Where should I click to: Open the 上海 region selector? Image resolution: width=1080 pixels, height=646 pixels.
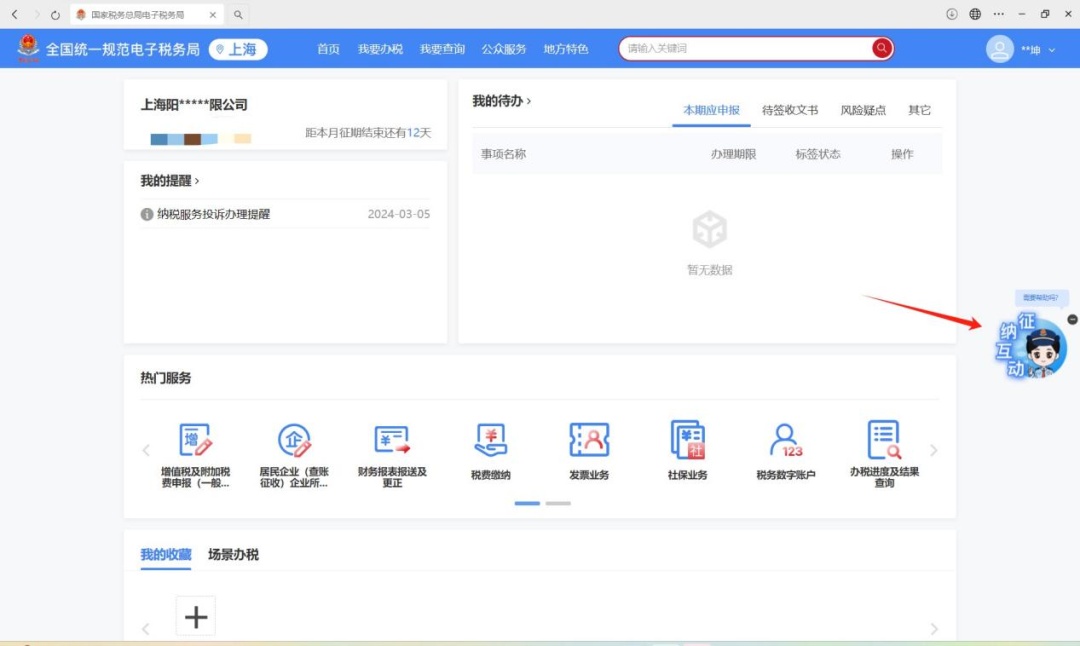tap(238, 50)
